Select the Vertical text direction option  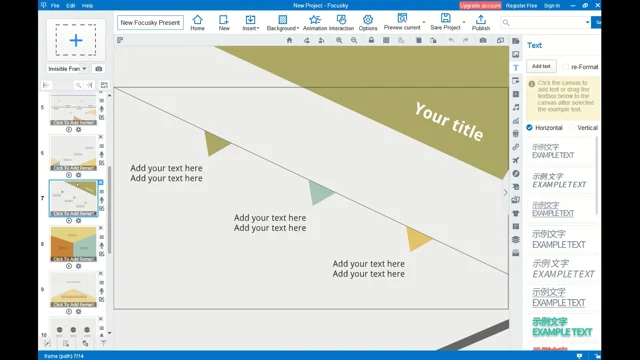click(x=571, y=128)
